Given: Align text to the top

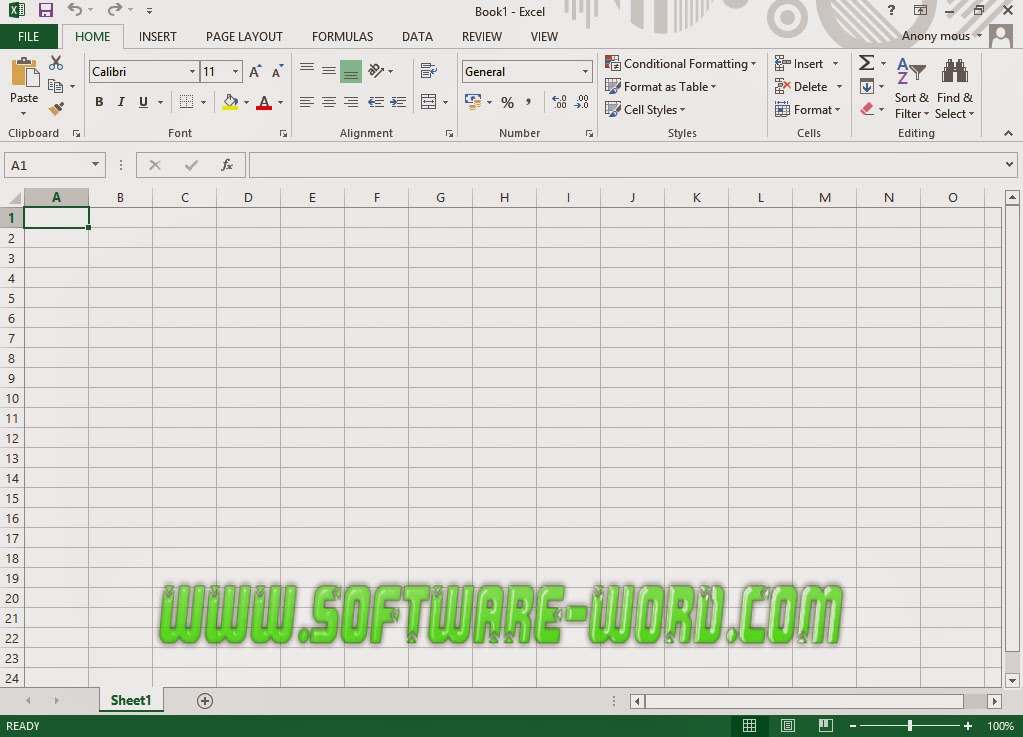Looking at the screenshot, I should 307,70.
